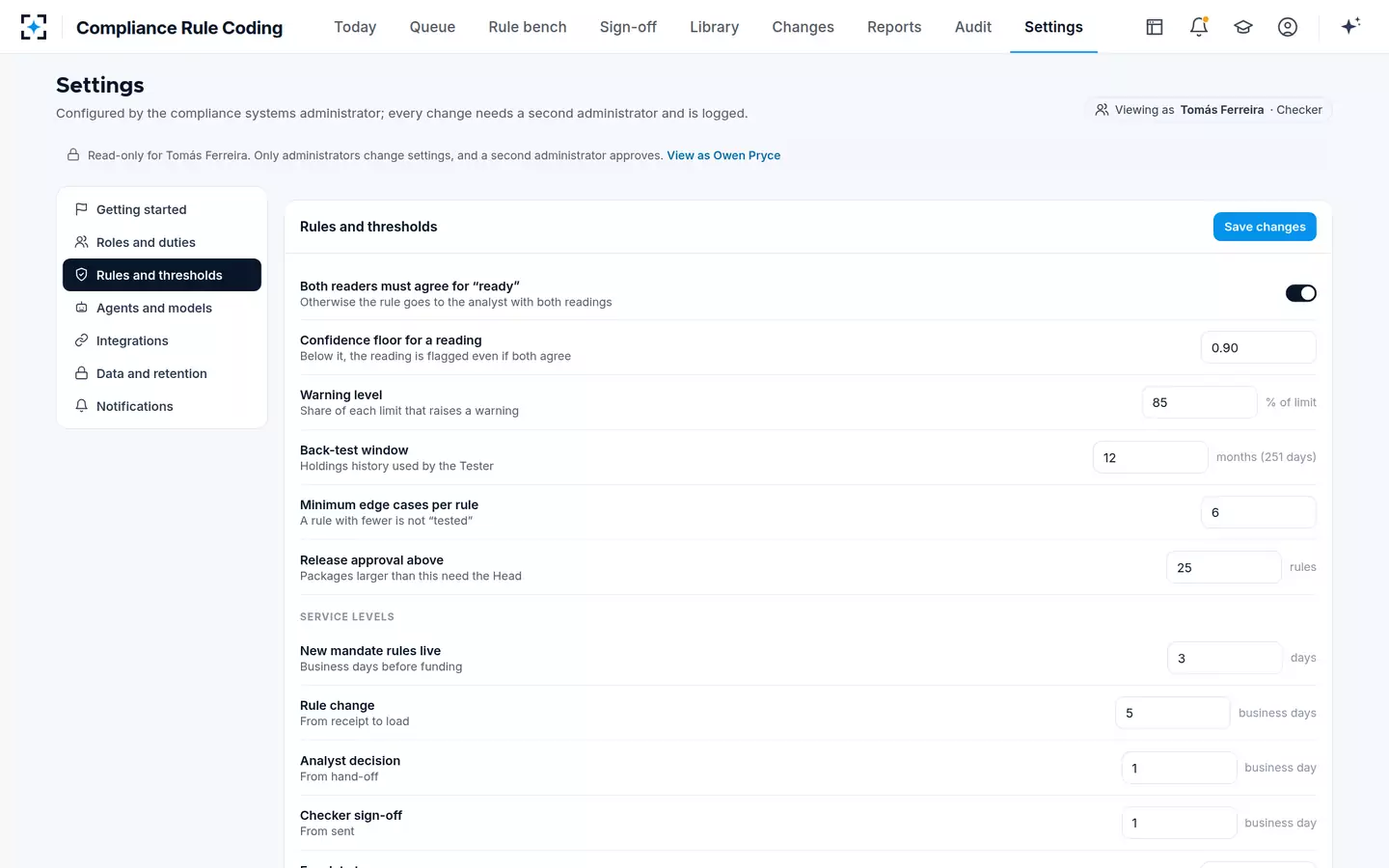The height and width of the screenshot is (868, 1389).
Task: Open the learning graduation cap icon
Action: point(1243,27)
